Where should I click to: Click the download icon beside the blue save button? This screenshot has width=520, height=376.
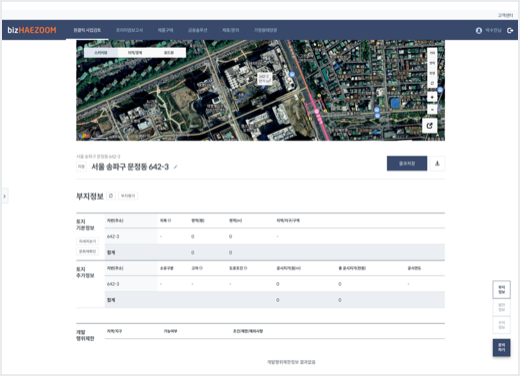pyautogui.click(x=437, y=163)
